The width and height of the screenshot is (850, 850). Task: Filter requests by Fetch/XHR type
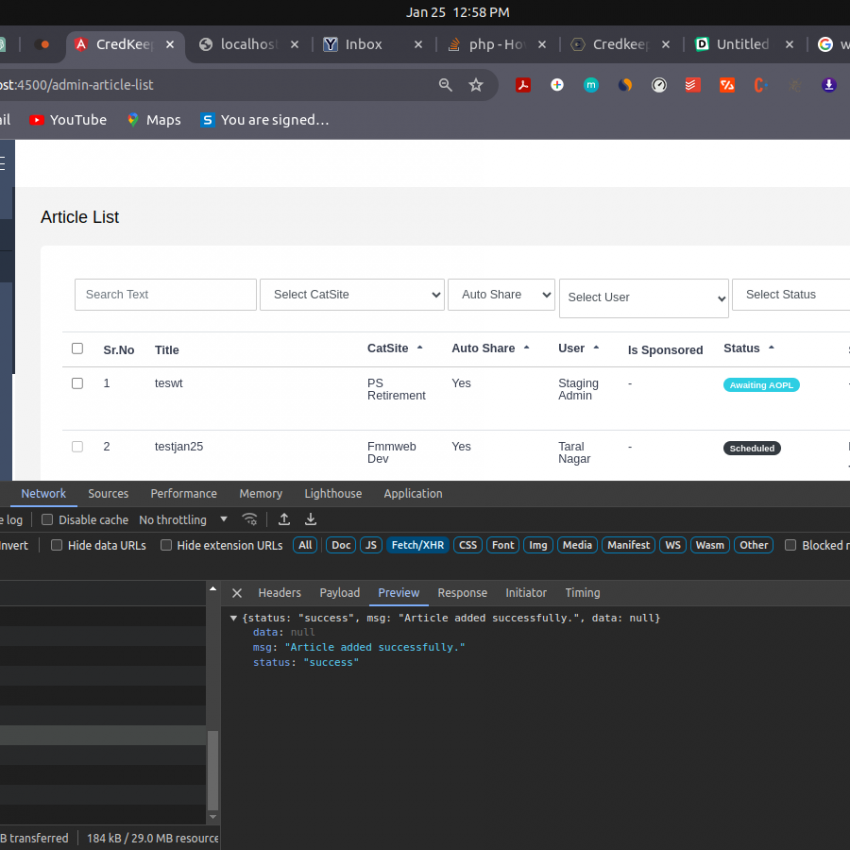417,545
